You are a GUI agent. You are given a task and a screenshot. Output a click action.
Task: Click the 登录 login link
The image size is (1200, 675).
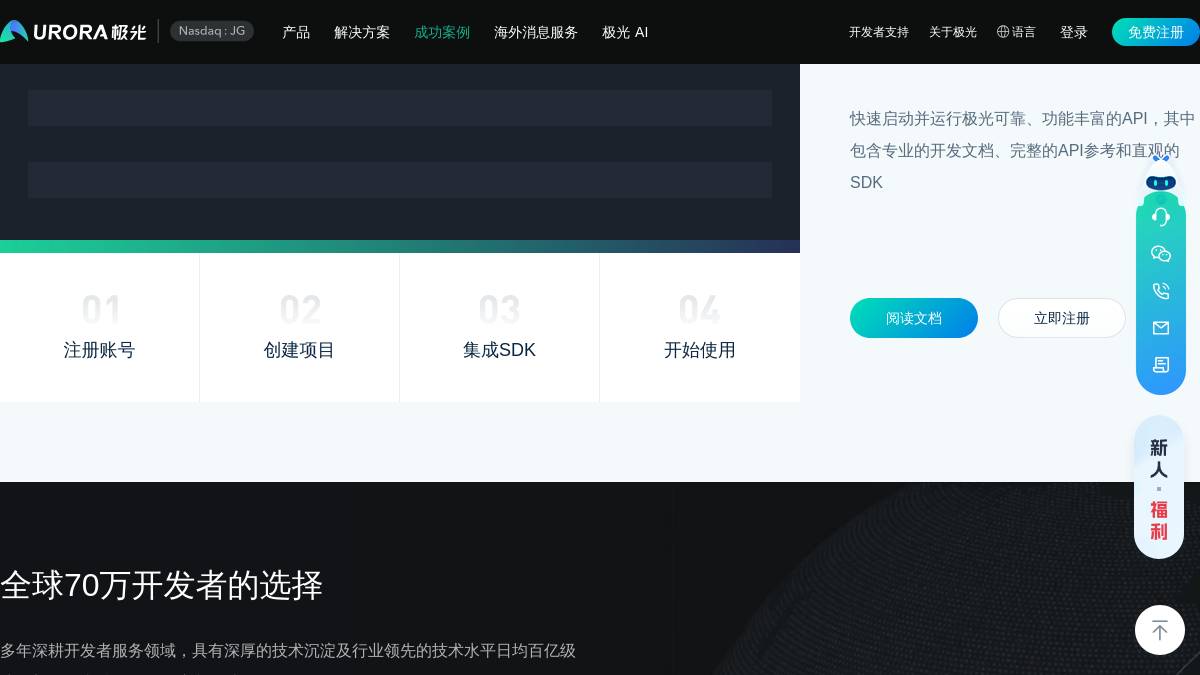(x=1074, y=32)
